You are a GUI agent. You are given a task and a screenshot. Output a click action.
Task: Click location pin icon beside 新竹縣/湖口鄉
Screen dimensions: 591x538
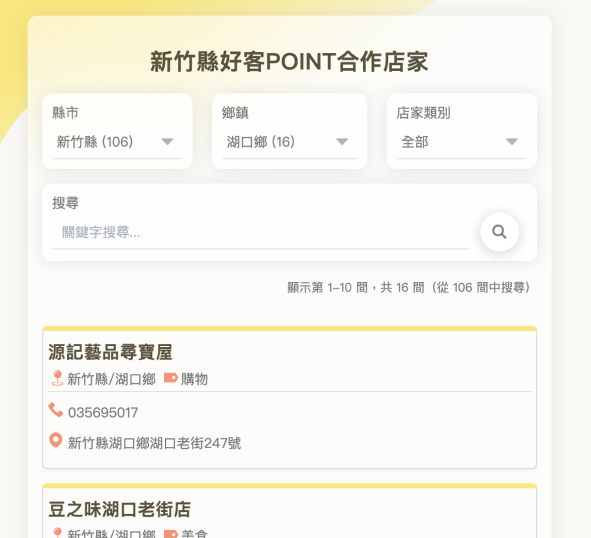tap(57, 378)
